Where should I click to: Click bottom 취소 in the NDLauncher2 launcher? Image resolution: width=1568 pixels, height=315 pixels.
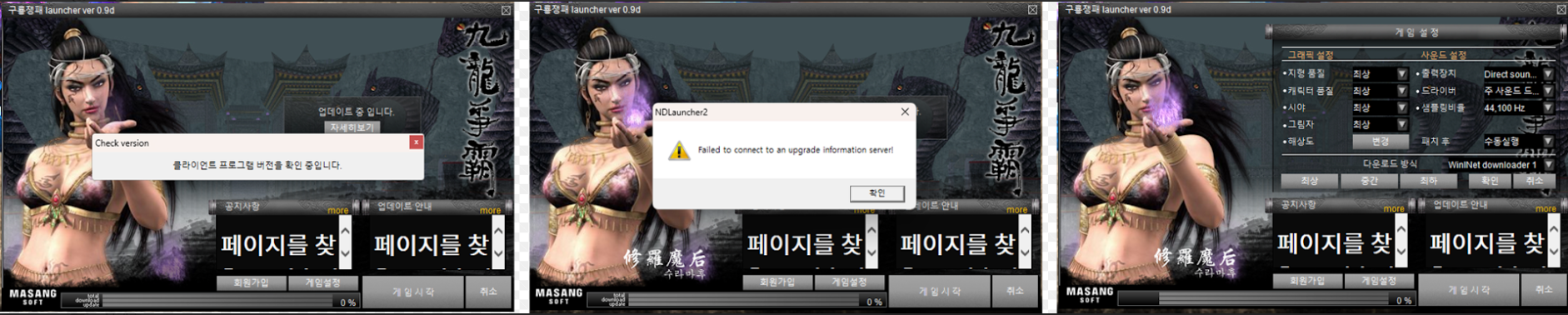pos(1015,292)
